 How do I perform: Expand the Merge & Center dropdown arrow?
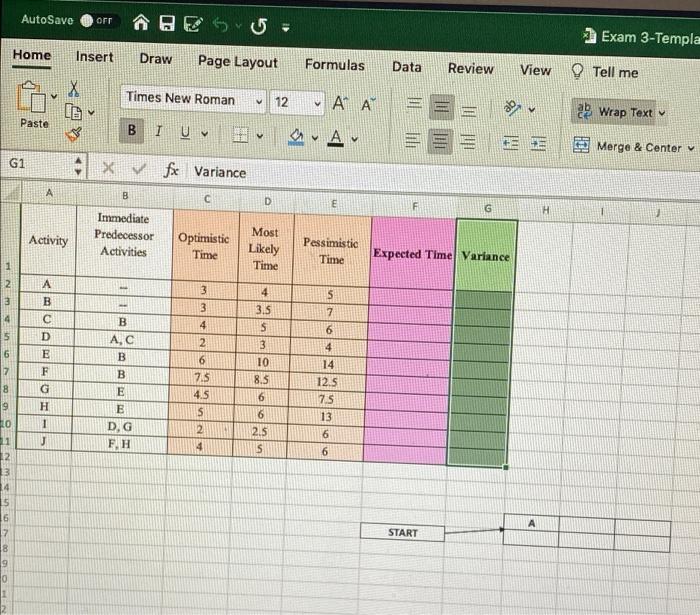691,148
